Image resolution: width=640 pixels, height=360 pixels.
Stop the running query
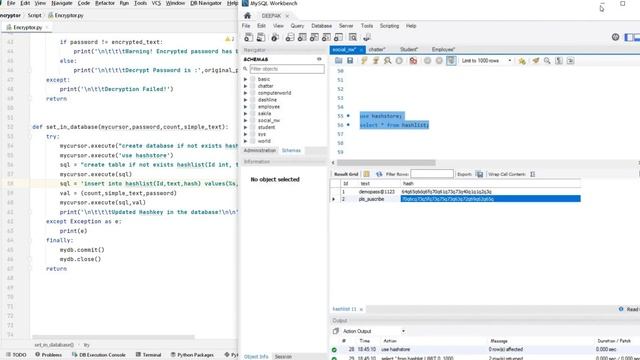pyautogui.click(x=399, y=61)
